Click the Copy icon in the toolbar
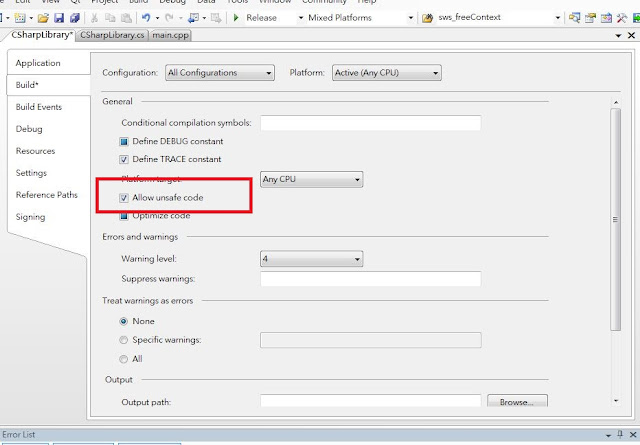 click(x=110, y=18)
